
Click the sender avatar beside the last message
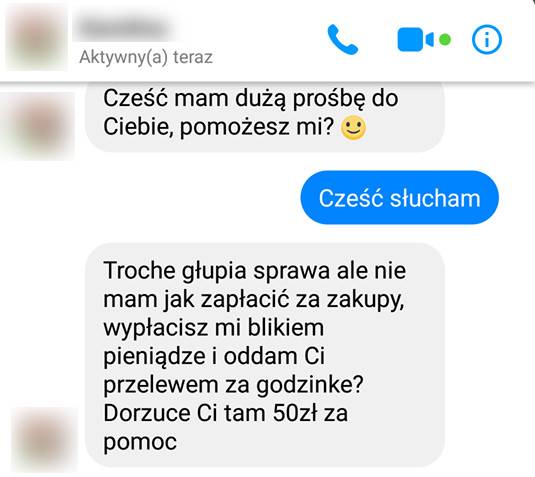(44, 439)
